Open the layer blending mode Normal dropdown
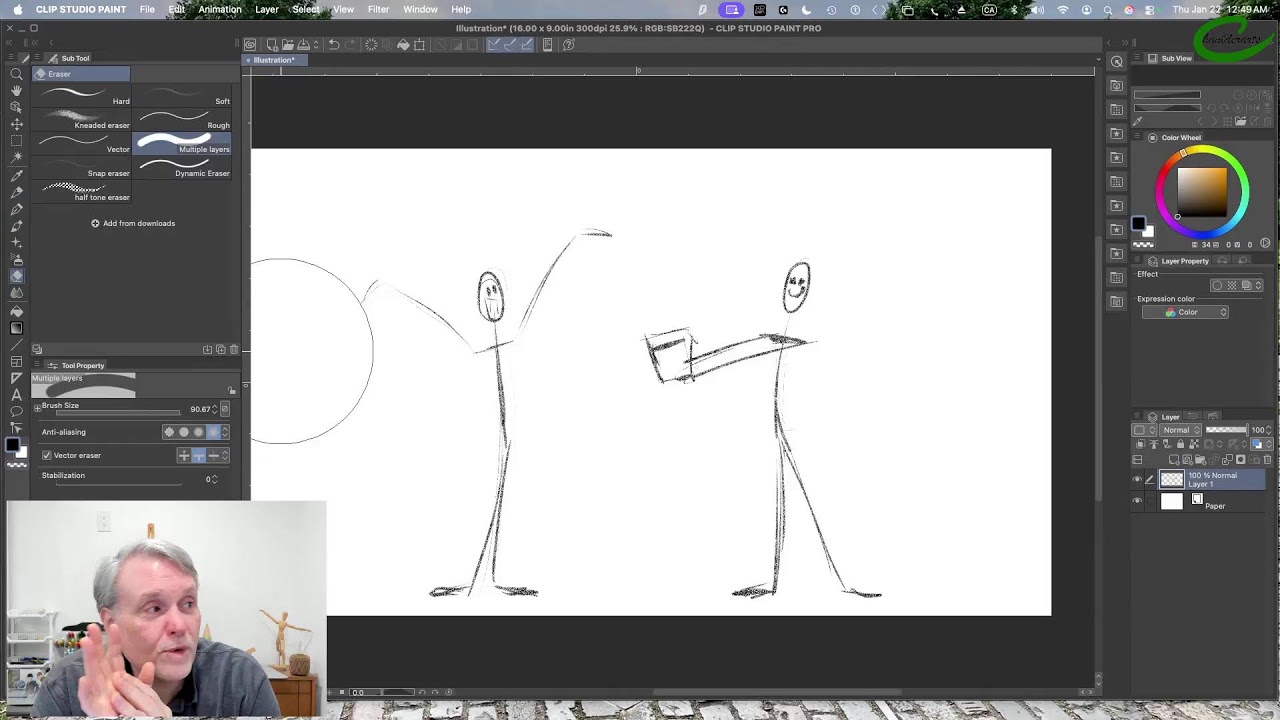The width and height of the screenshot is (1280, 720). (x=1181, y=430)
